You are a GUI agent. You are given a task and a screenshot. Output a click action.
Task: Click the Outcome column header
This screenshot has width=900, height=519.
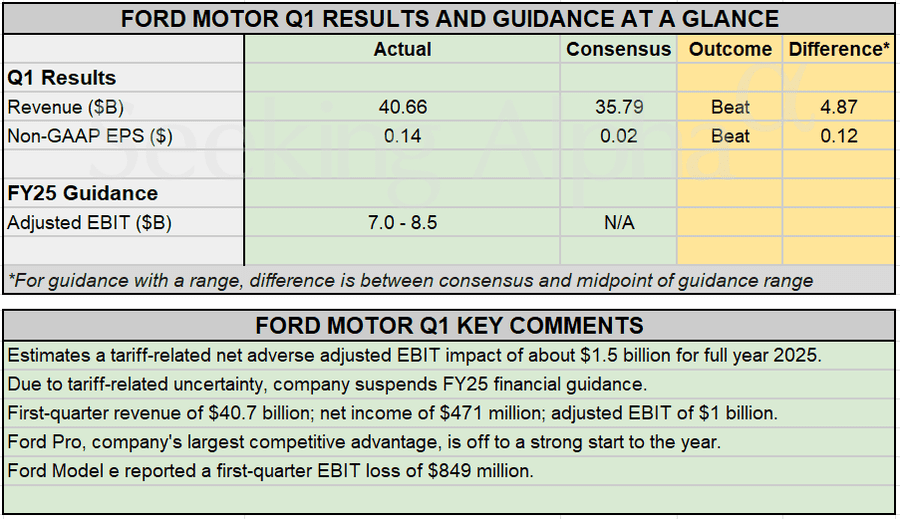730,49
